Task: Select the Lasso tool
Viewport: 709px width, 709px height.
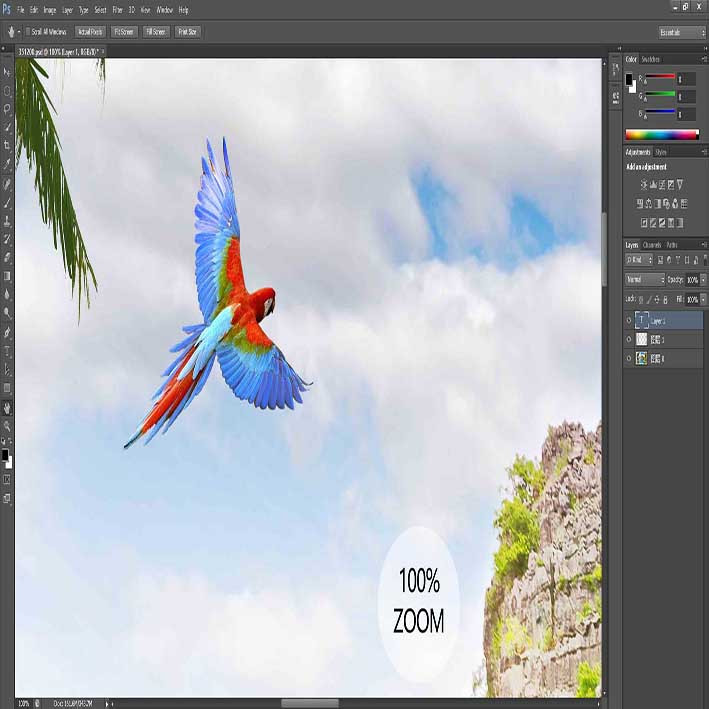Action: 7,109
